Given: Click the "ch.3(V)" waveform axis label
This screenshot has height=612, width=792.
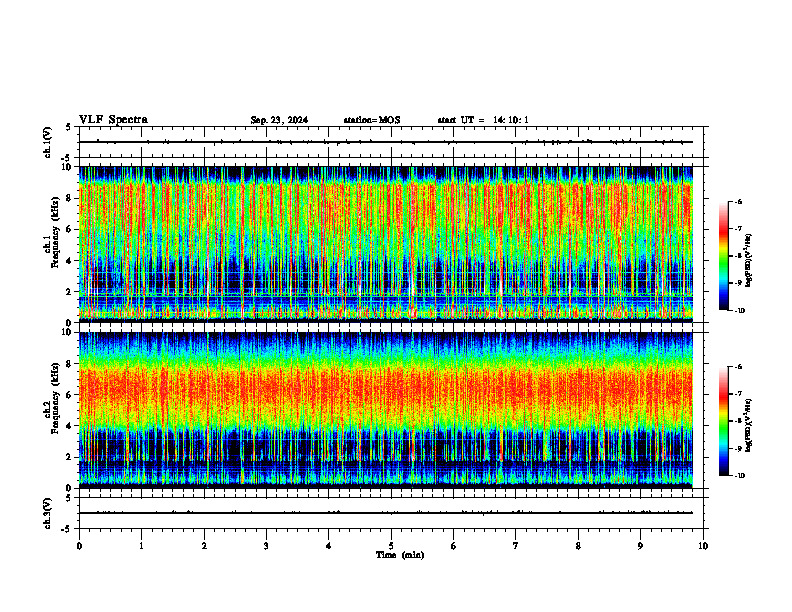Looking at the screenshot, I should click(x=48, y=513).
